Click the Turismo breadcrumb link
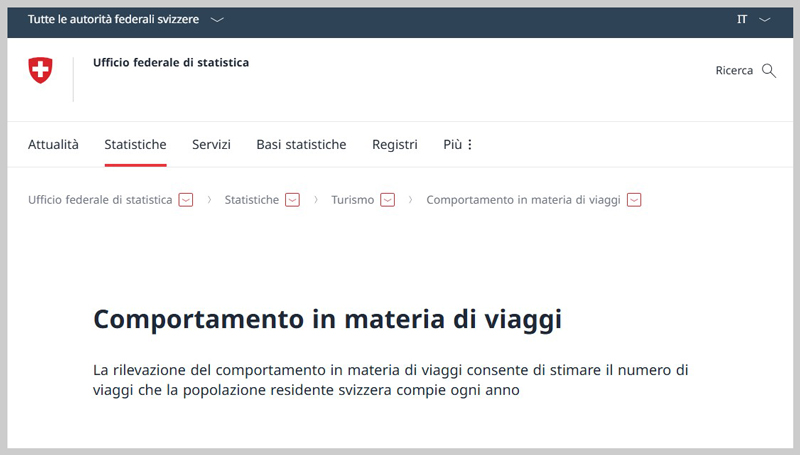 (352, 200)
